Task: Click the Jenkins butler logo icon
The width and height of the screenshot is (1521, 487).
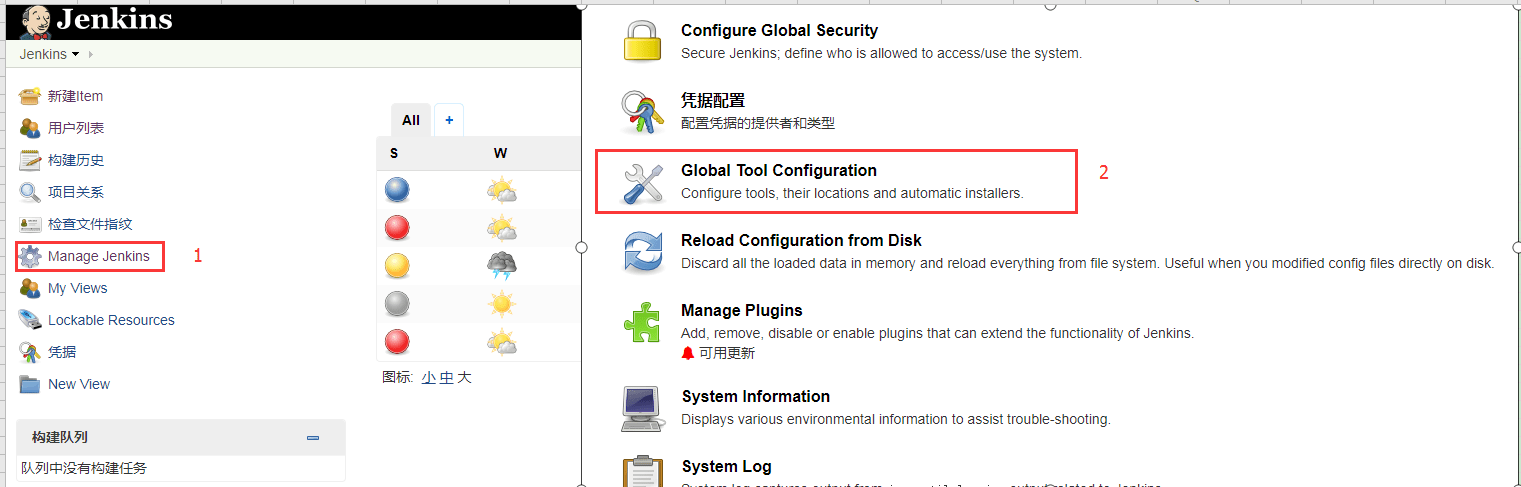Action: click(x=37, y=21)
